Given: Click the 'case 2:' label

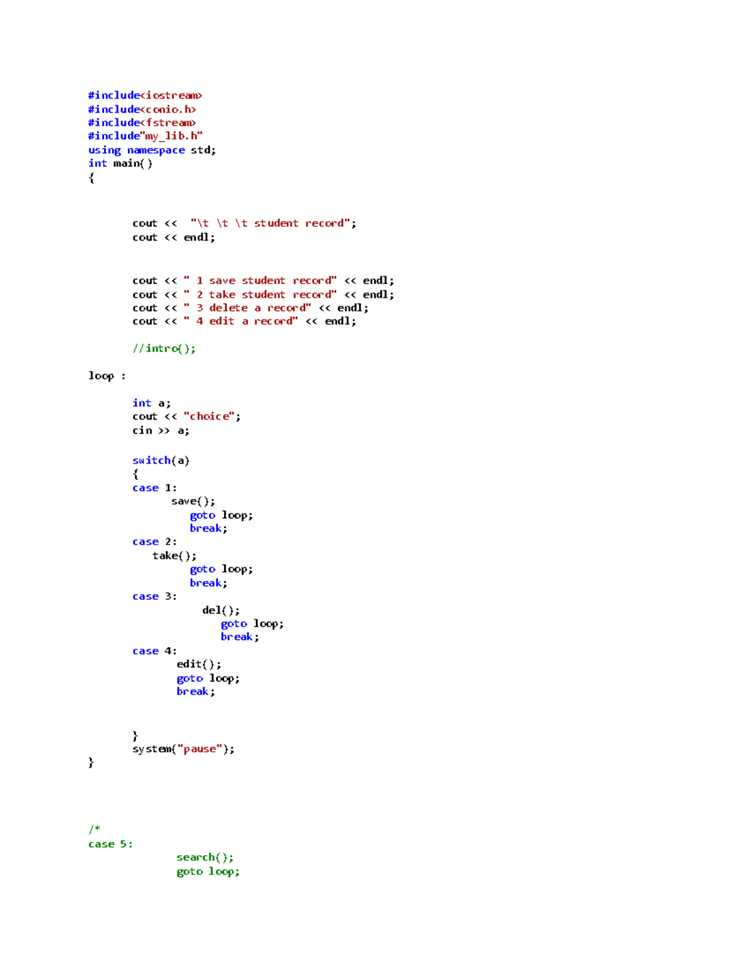Looking at the screenshot, I should [x=155, y=542].
